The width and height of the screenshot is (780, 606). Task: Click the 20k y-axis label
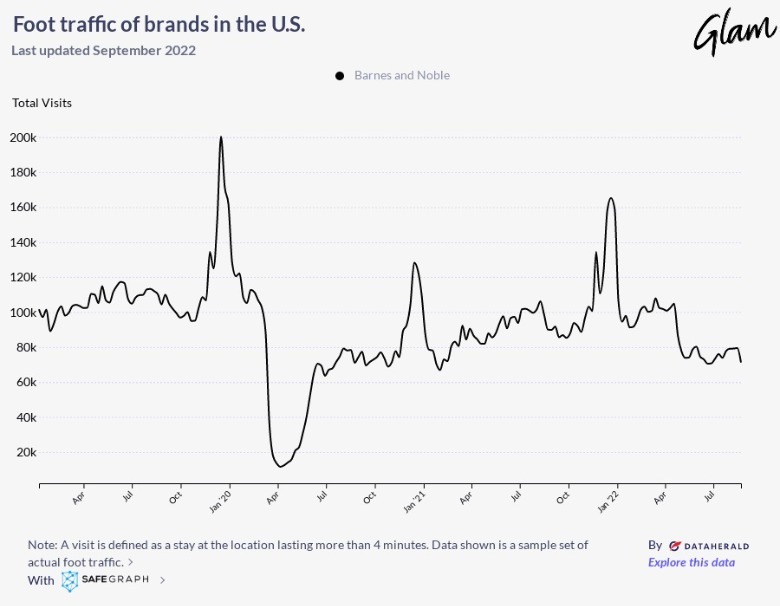click(x=26, y=453)
